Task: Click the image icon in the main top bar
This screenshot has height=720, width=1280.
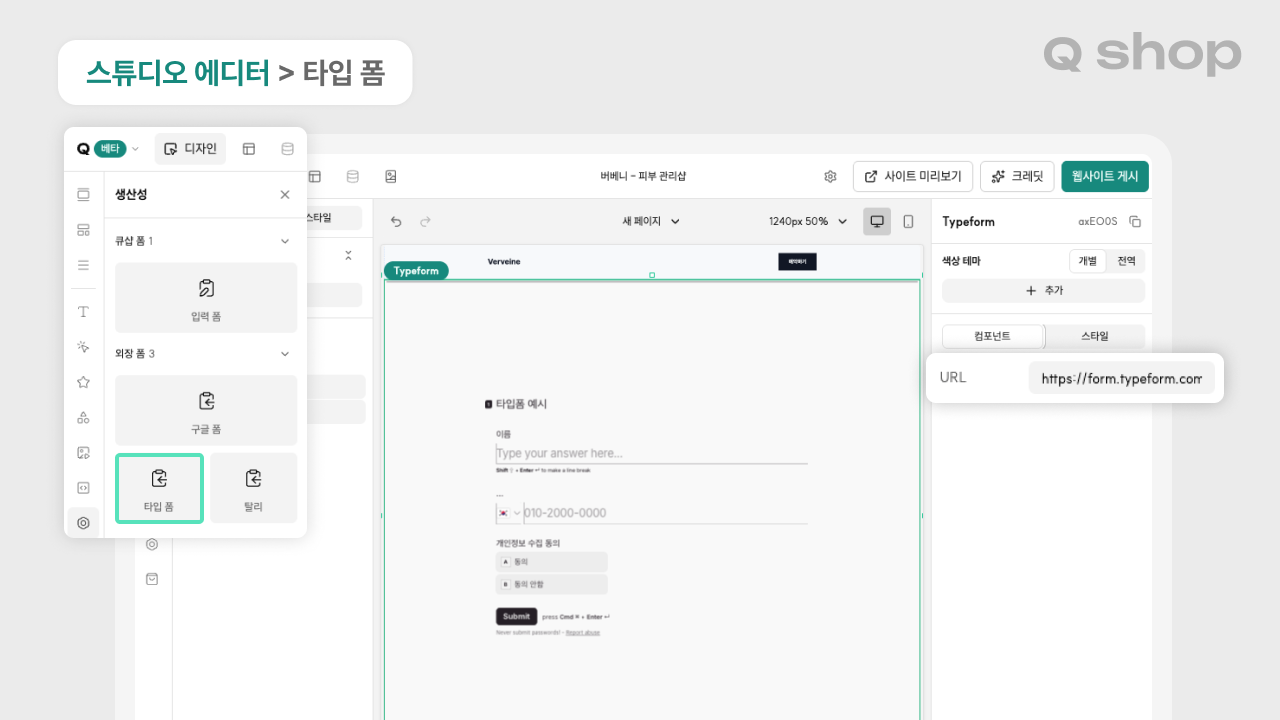Action: (x=391, y=176)
